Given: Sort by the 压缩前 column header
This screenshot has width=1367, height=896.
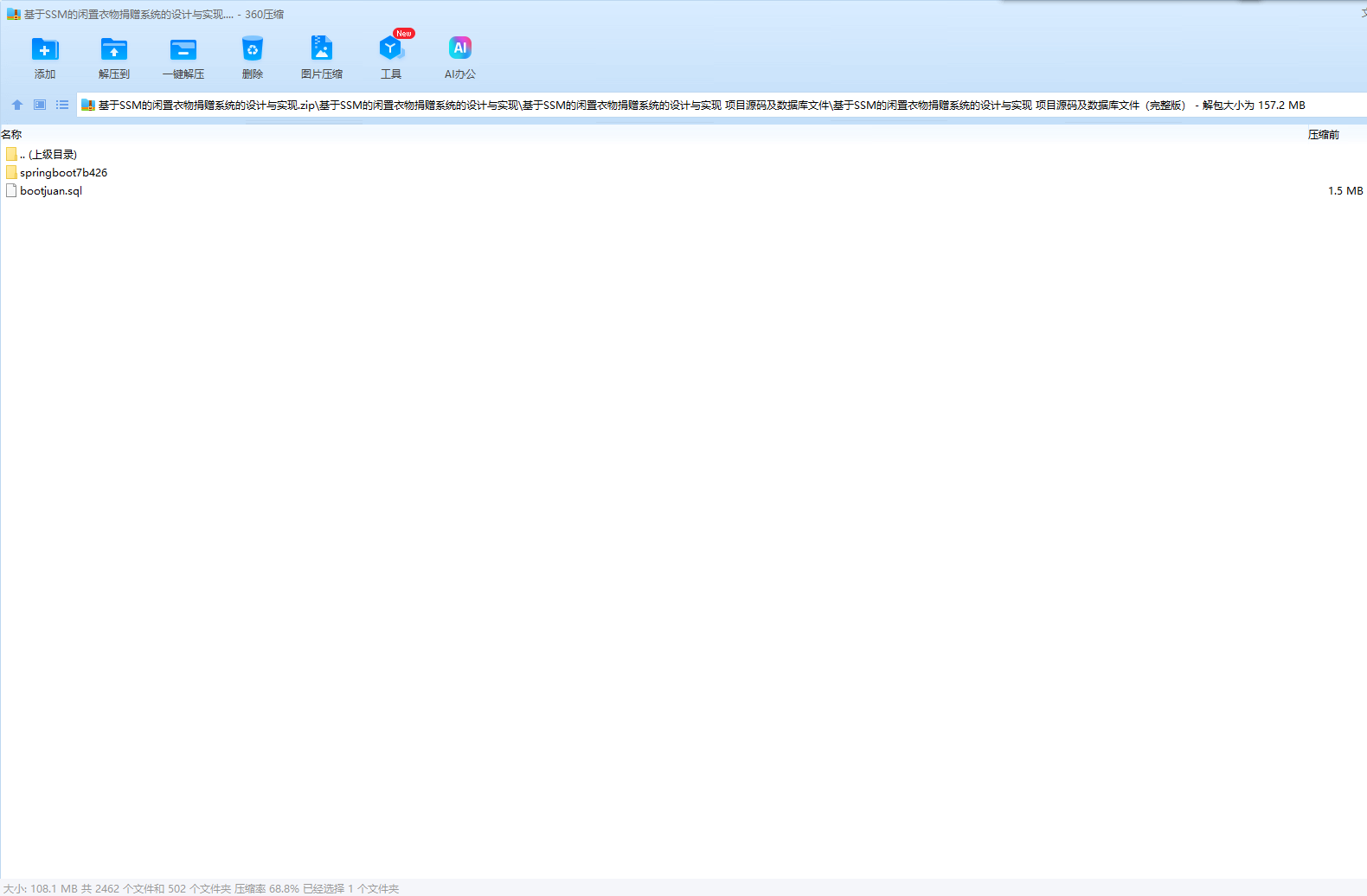Looking at the screenshot, I should tap(1324, 135).
